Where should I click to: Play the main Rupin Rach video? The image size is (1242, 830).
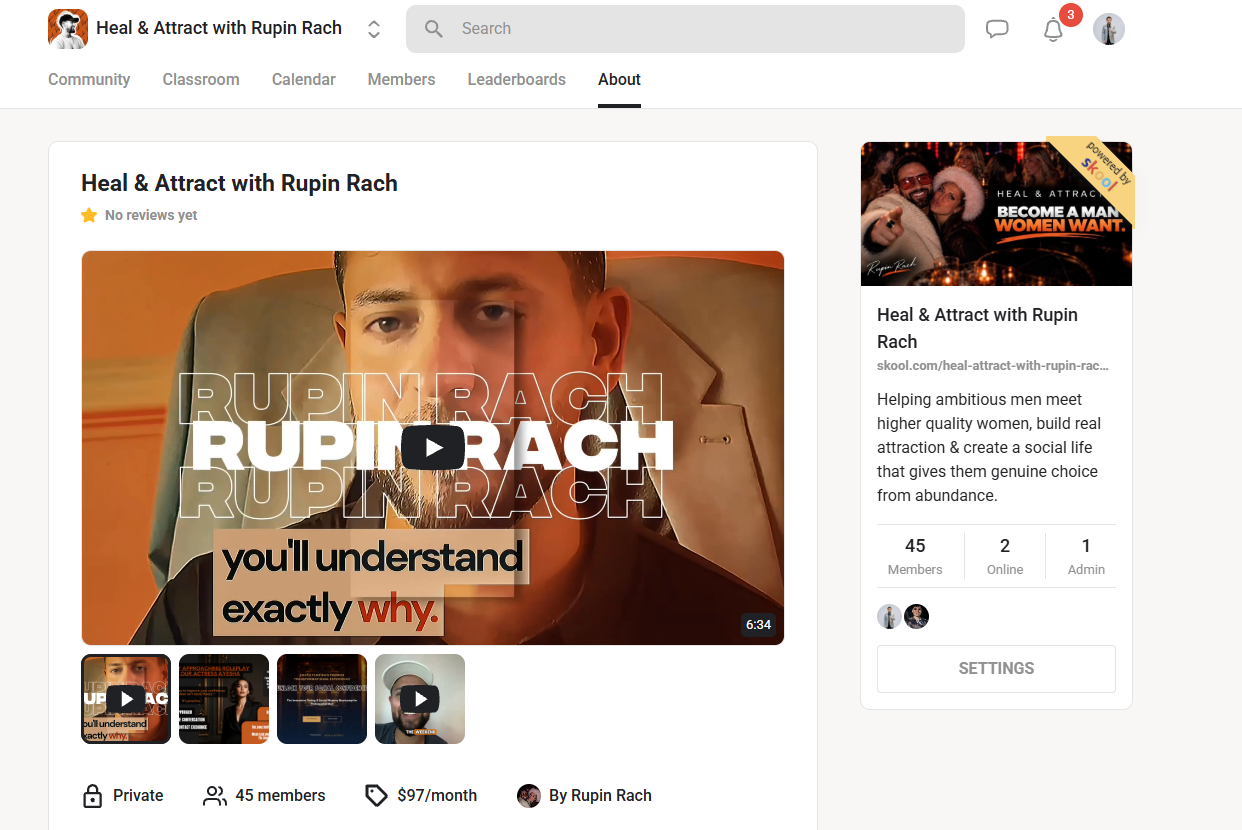pyautogui.click(x=433, y=447)
